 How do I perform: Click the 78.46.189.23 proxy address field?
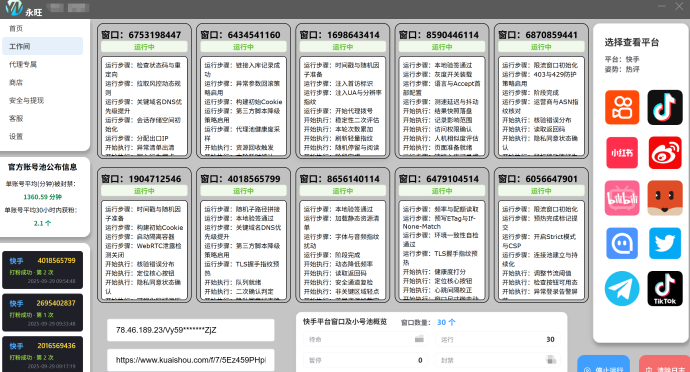[x=191, y=330]
